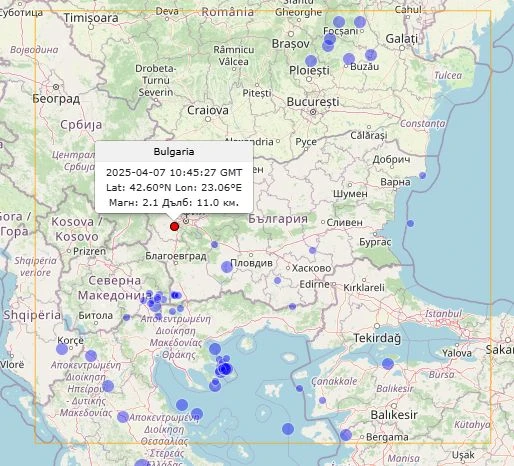Click the Бургас city label

click(x=375, y=242)
